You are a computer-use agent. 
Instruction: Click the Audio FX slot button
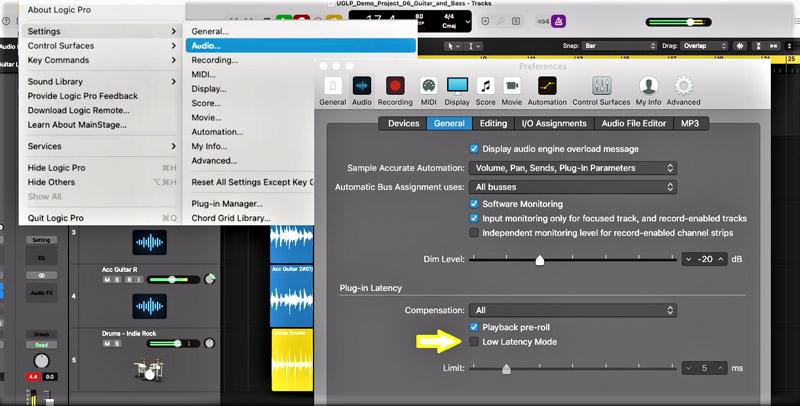click(41, 293)
